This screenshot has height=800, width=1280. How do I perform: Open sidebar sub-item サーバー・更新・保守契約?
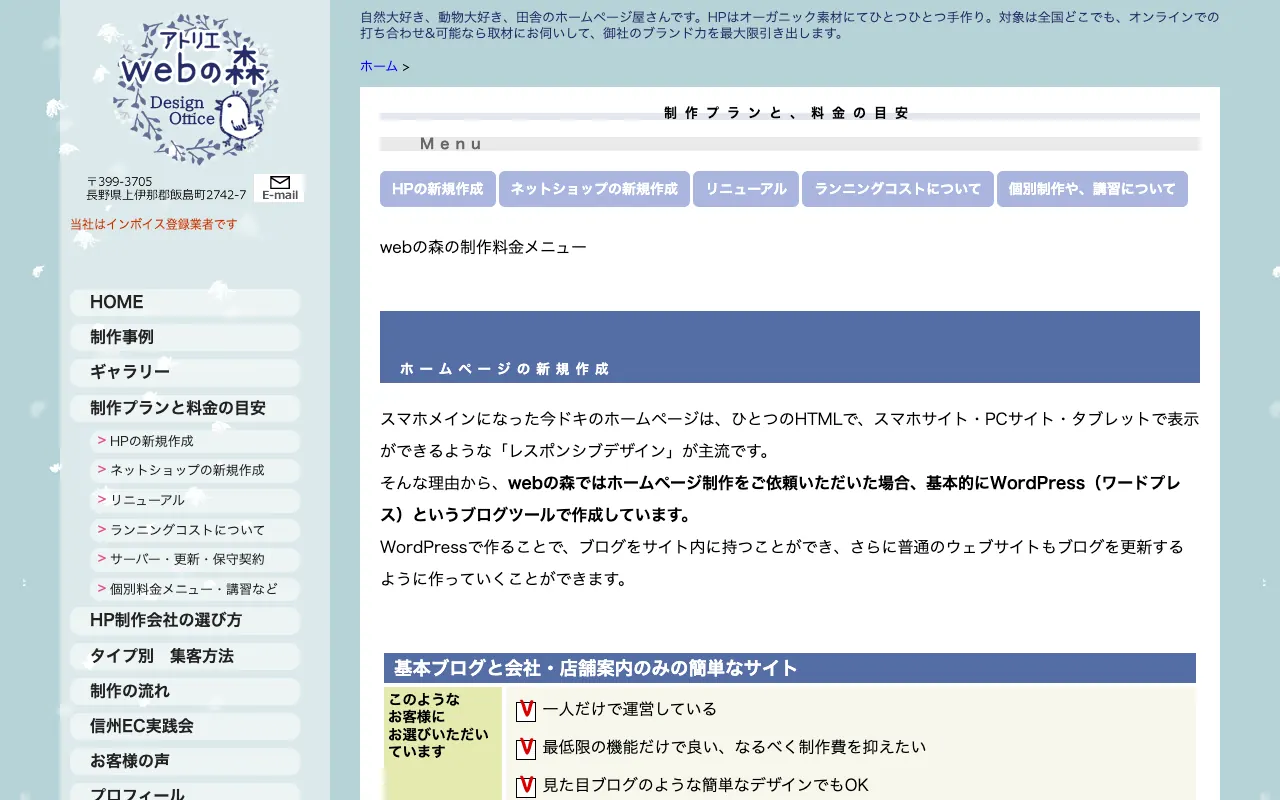pos(195,559)
